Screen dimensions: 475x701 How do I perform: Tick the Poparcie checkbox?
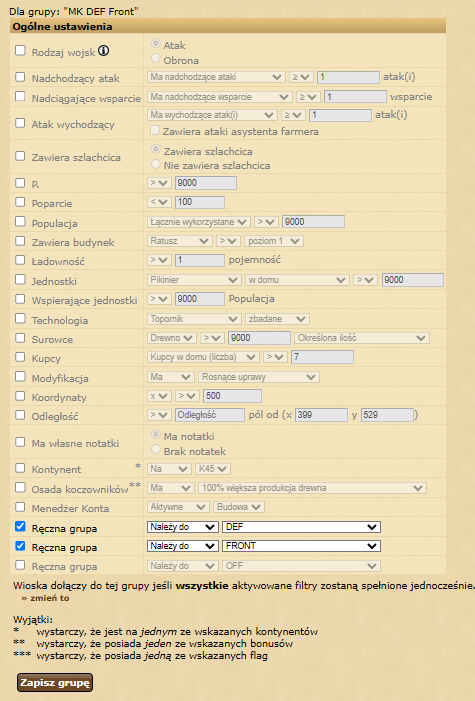coord(20,202)
